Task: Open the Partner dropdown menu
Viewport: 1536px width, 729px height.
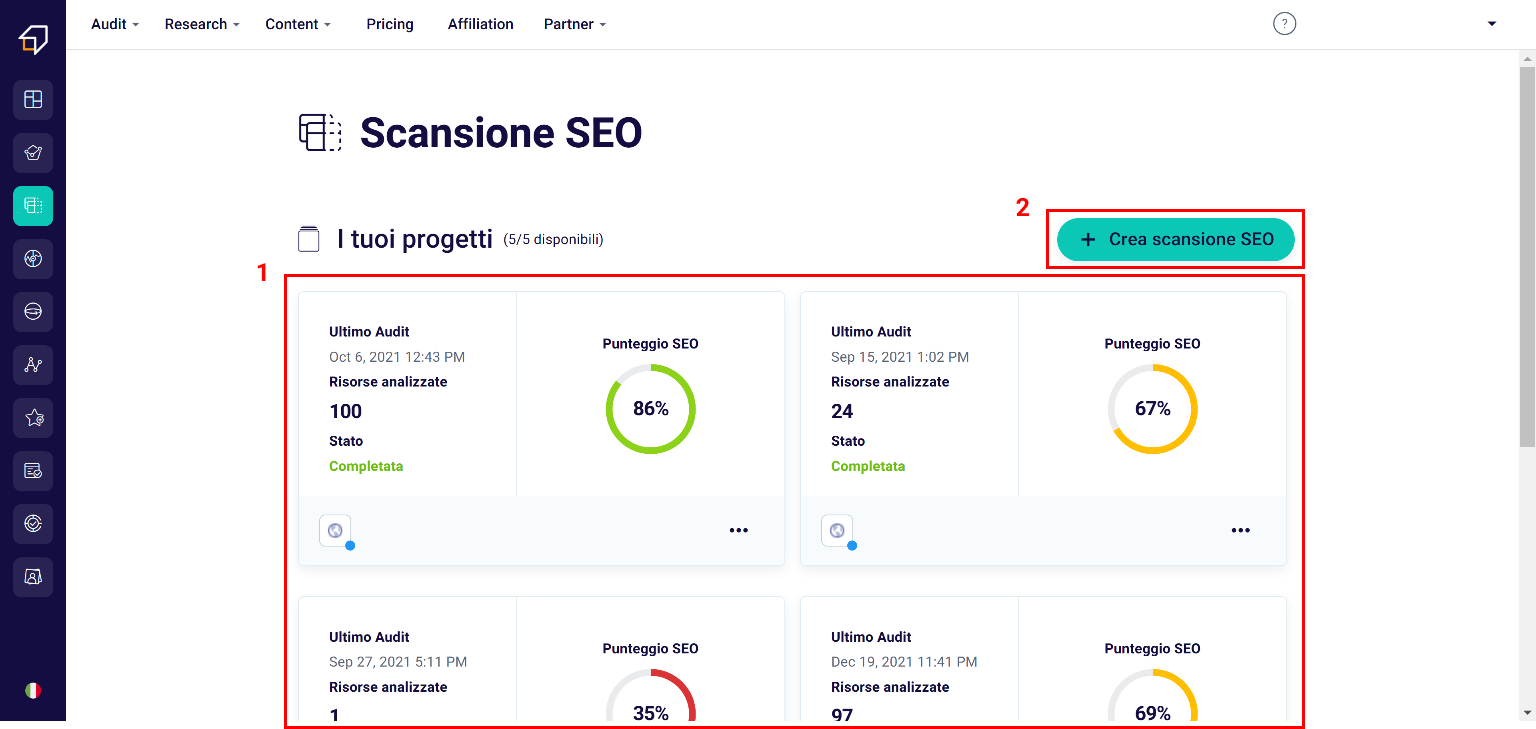Action: [x=574, y=24]
